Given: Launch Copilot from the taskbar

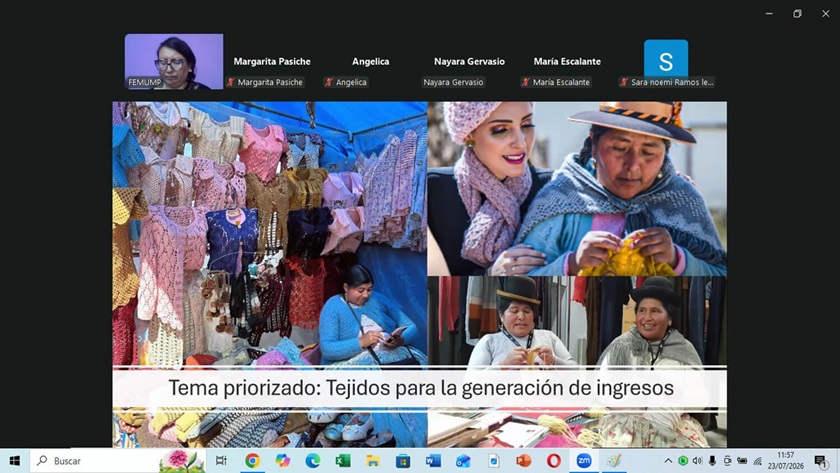Looking at the screenshot, I should click(282, 461).
